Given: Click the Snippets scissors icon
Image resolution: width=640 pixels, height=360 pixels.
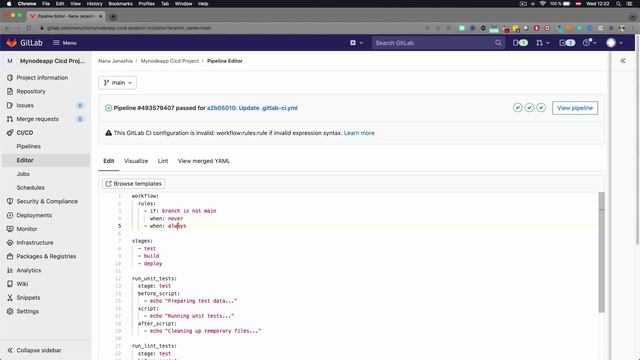Looking at the screenshot, I should click(x=10, y=298).
